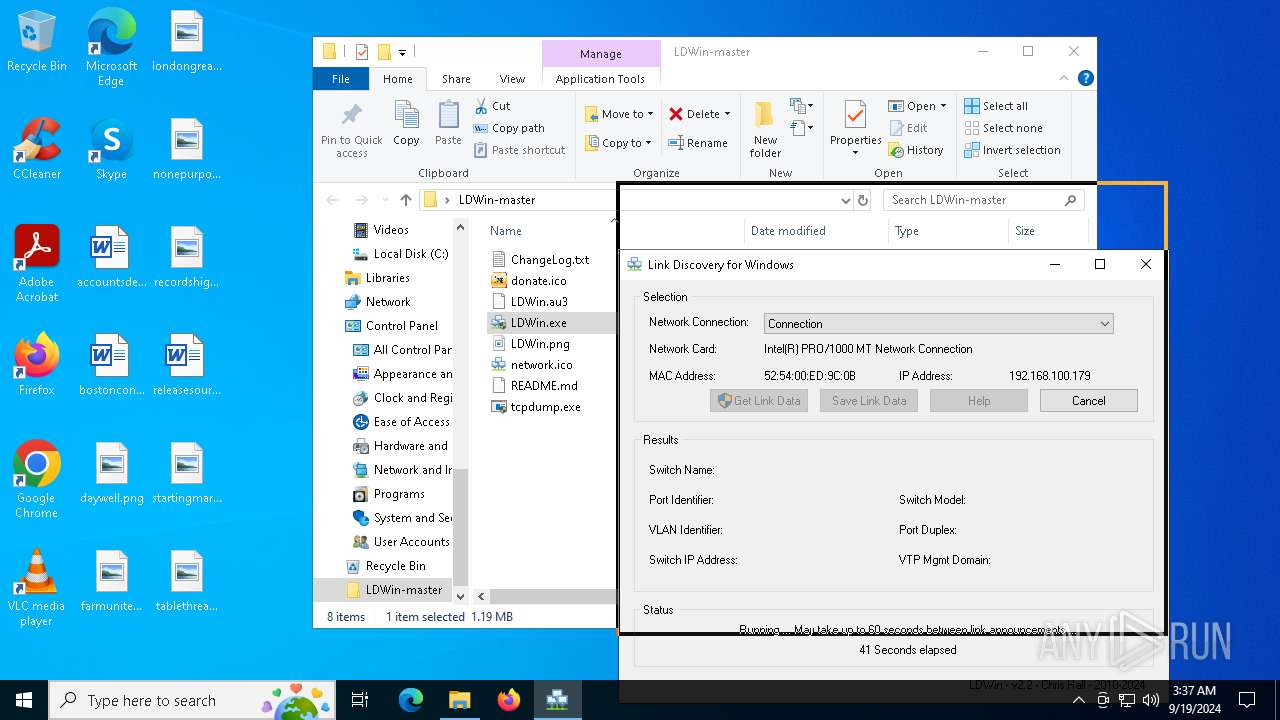1280x720 pixels.
Task: Switch to the Share ribbon tab
Action: [456, 79]
